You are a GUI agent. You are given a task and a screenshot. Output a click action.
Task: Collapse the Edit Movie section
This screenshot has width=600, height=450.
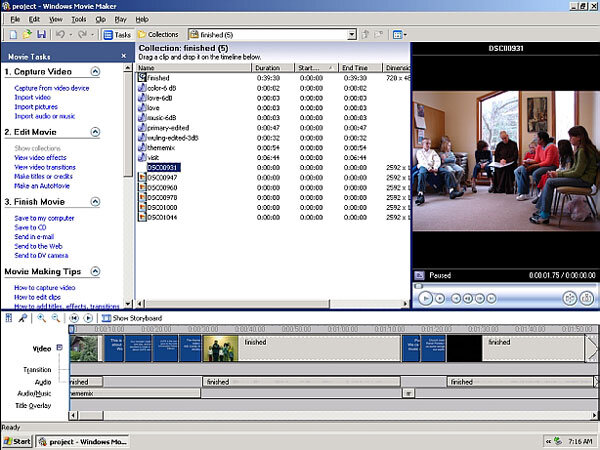pyautogui.click(x=95, y=132)
